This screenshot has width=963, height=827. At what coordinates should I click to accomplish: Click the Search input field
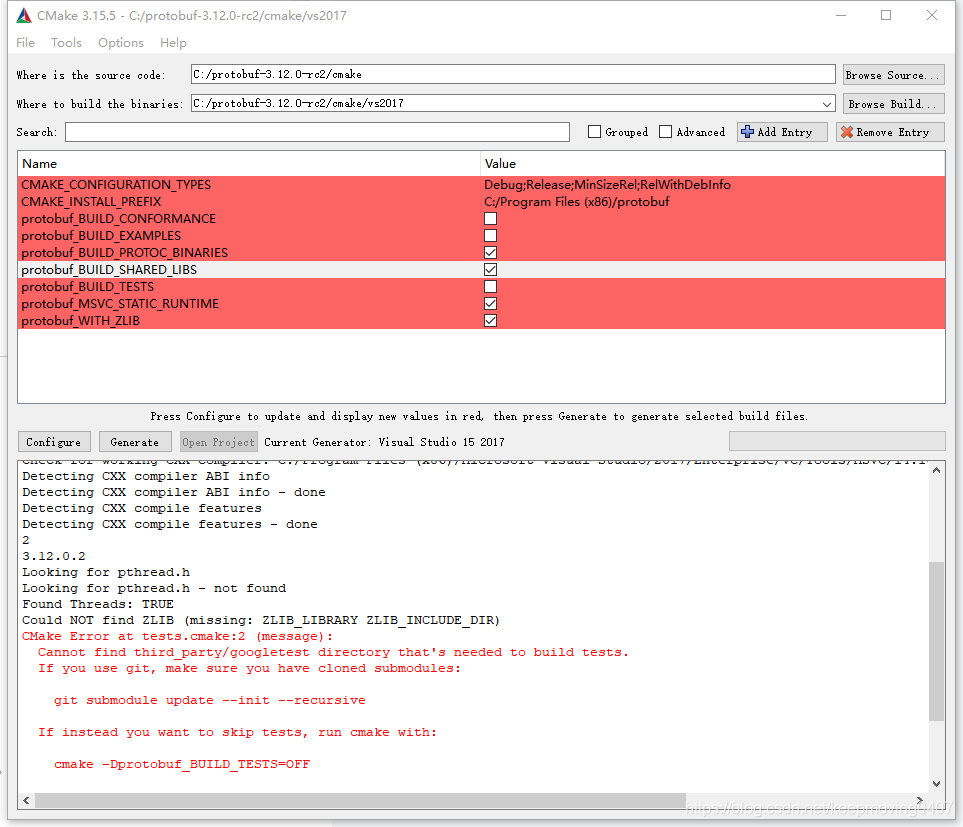pyautogui.click(x=318, y=132)
